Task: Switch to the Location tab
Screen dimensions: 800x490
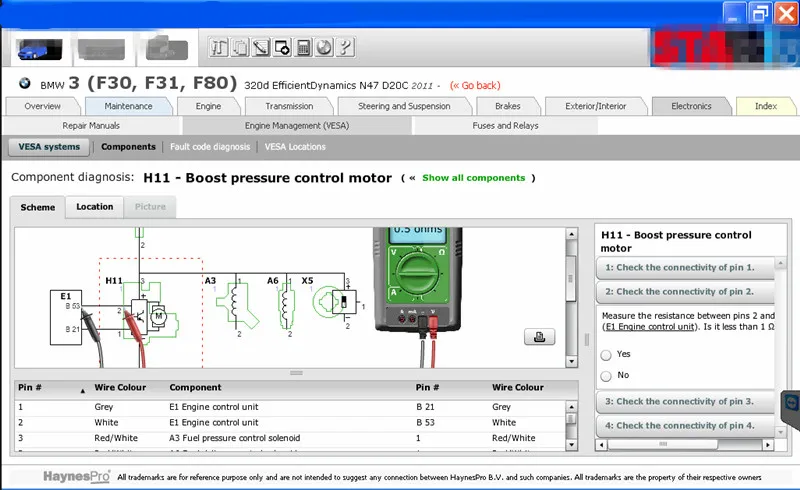Action: (95, 207)
